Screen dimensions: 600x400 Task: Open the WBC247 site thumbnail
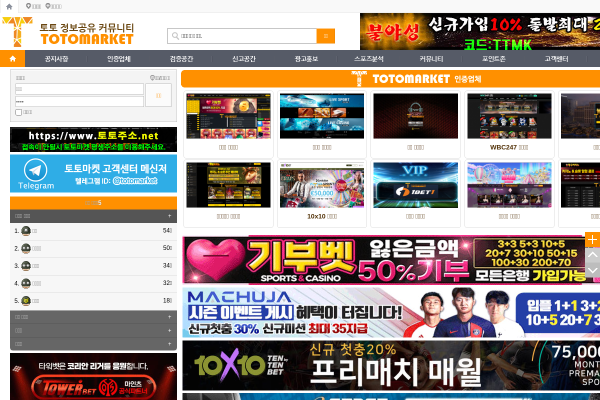509,116
